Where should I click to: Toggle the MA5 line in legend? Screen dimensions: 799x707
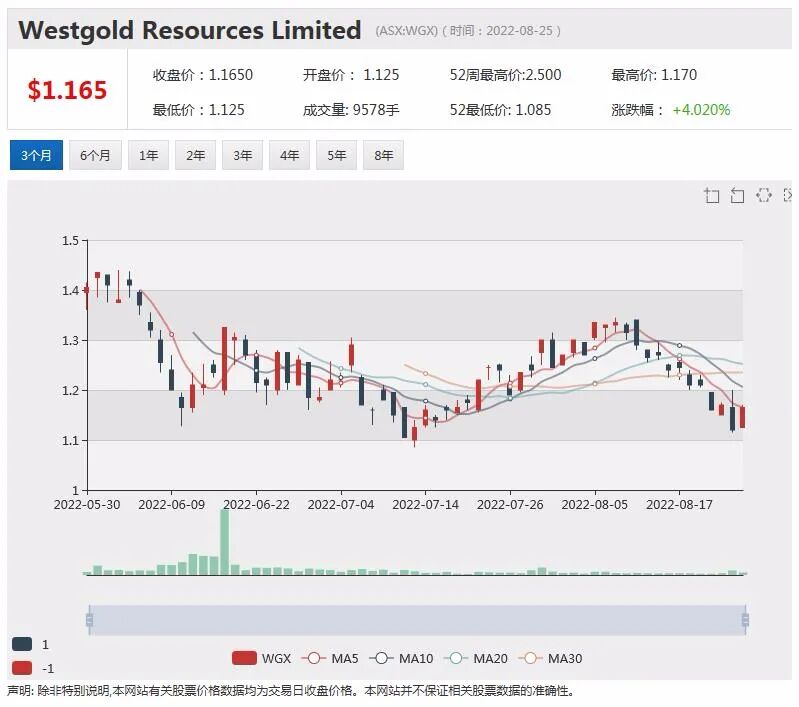coord(330,658)
